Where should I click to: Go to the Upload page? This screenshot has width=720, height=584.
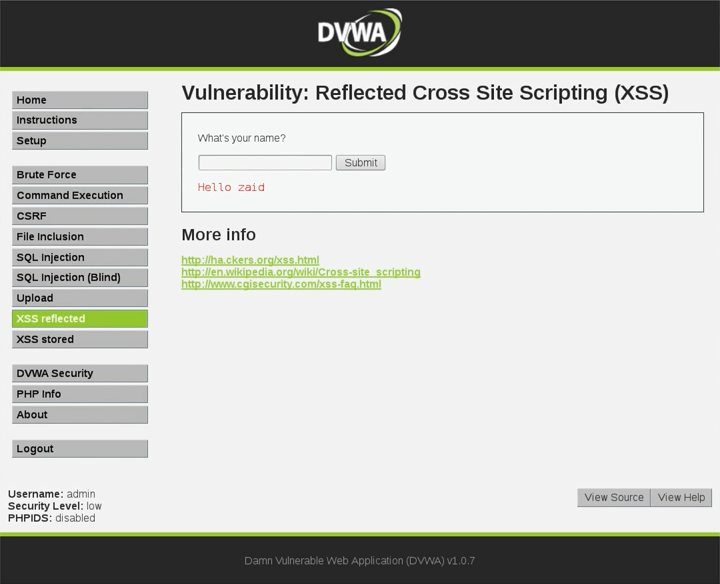80,298
